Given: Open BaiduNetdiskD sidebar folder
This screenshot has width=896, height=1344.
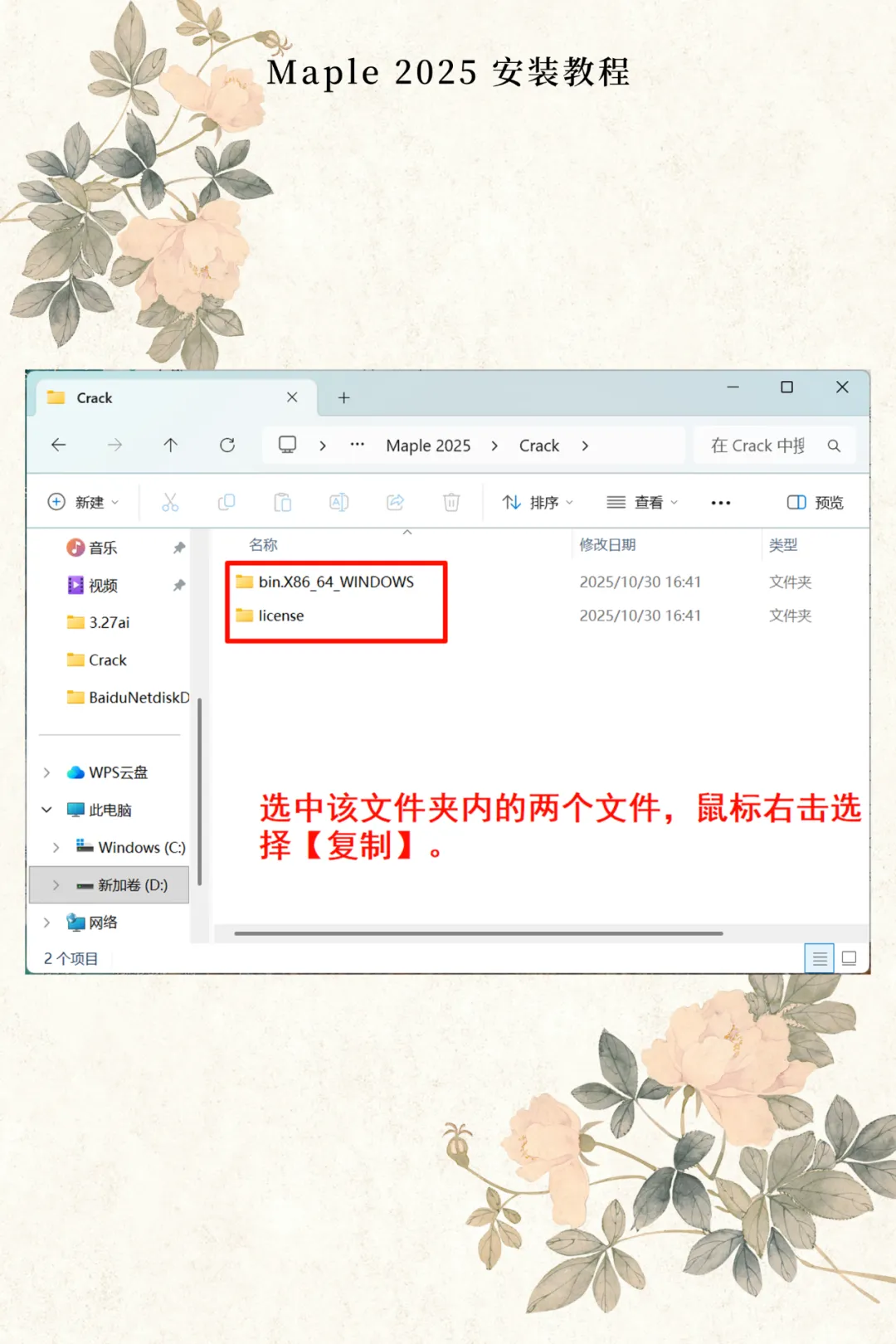Looking at the screenshot, I should tap(129, 698).
